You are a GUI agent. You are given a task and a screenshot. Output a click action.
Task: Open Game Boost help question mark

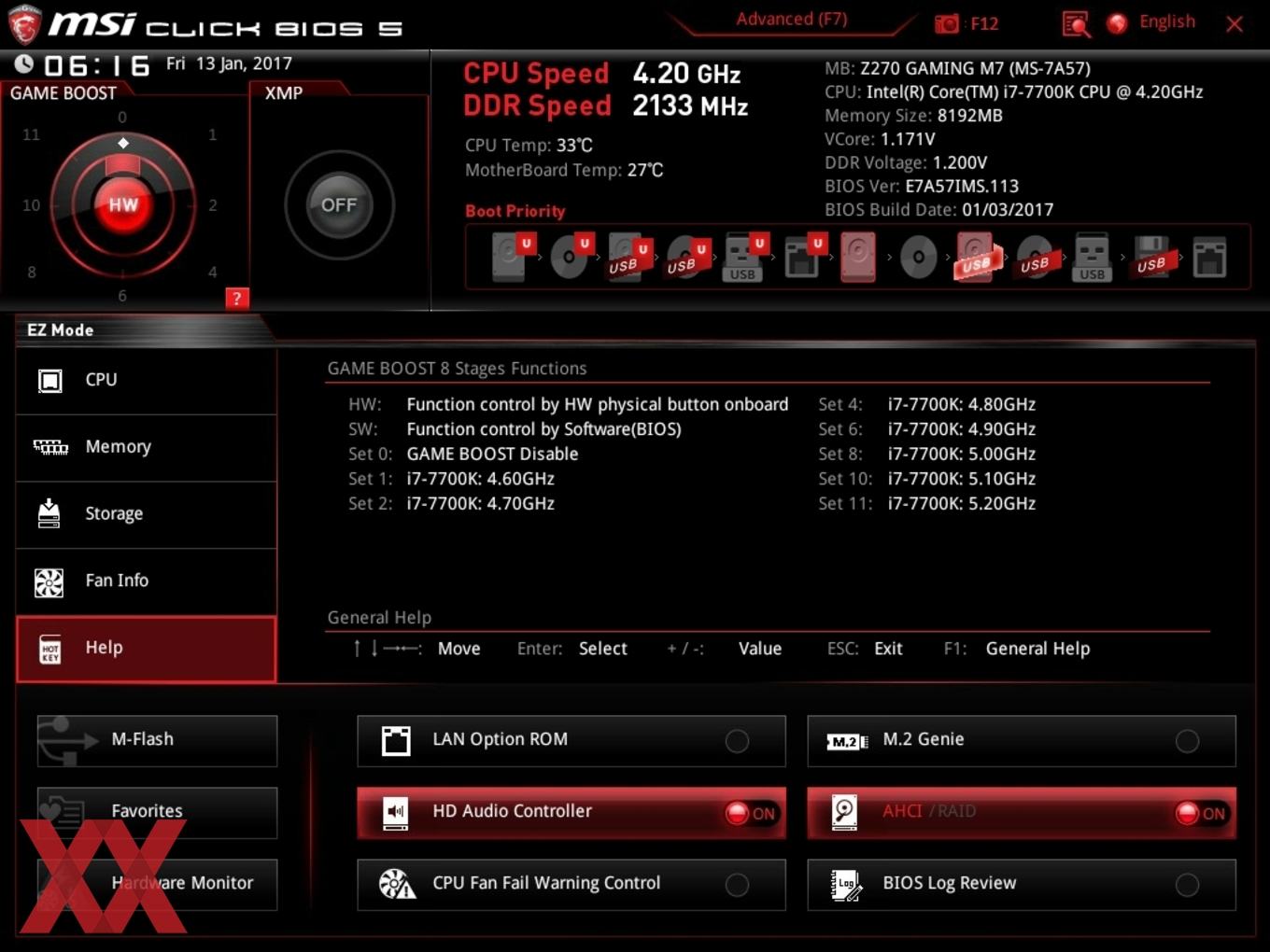236,298
